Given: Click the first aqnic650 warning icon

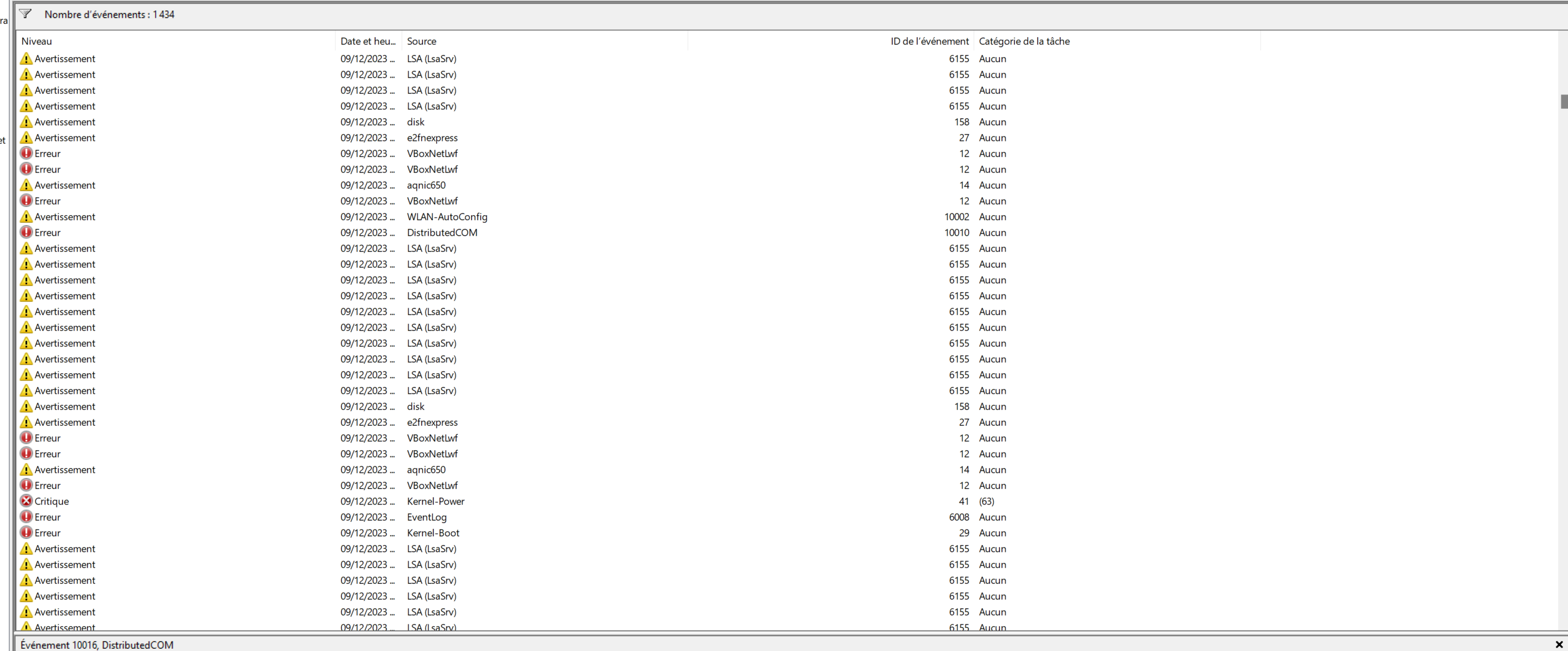Looking at the screenshot, I should (x=26, y=185).
